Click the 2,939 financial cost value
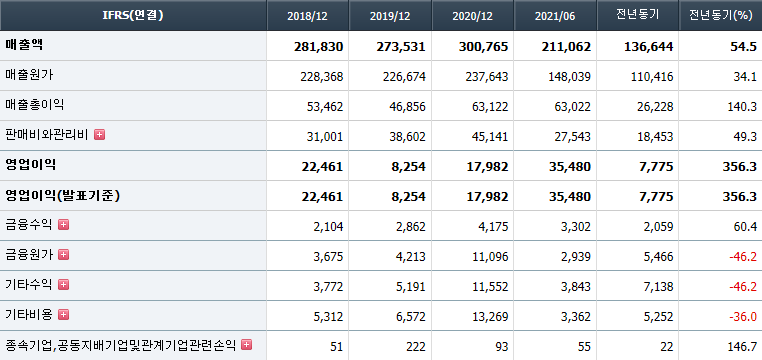762x360 pixels. tap(576, 257)
